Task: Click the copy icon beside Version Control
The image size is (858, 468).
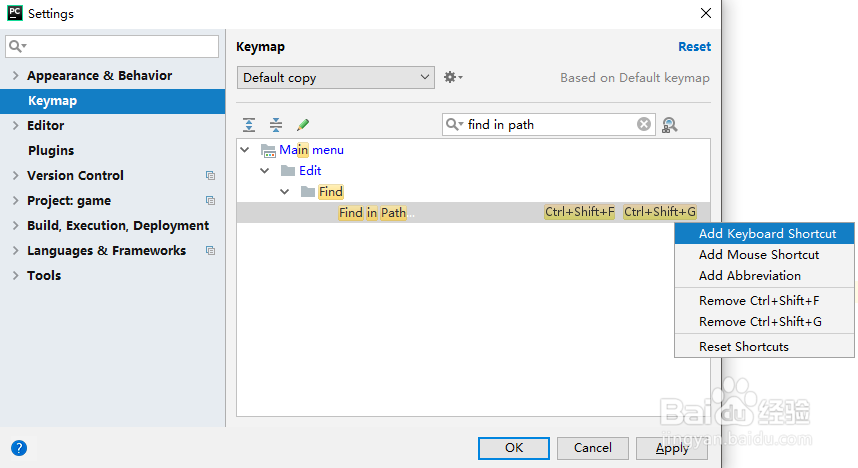Action: tap(210, 176)
